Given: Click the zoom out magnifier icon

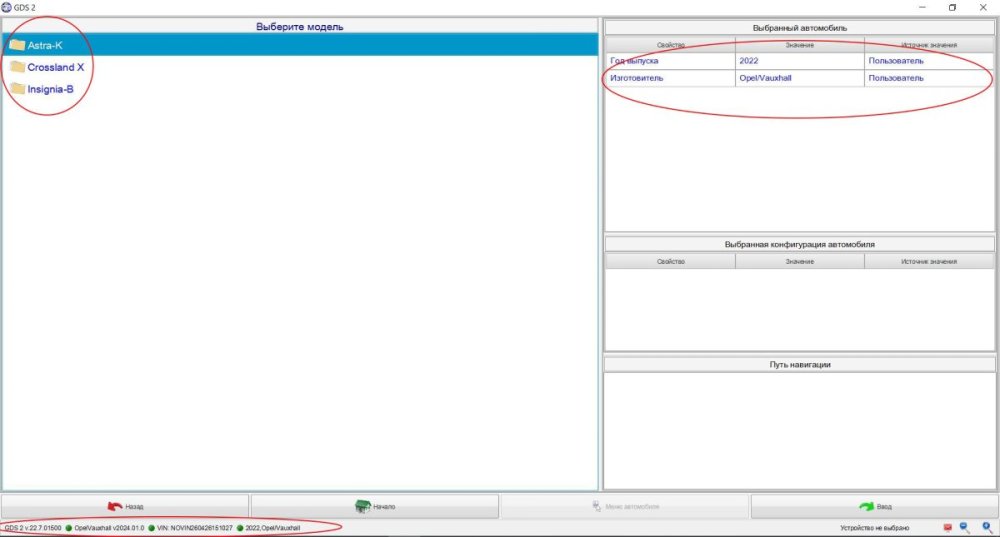Looking at the screenshot, I should coord(965,527).
